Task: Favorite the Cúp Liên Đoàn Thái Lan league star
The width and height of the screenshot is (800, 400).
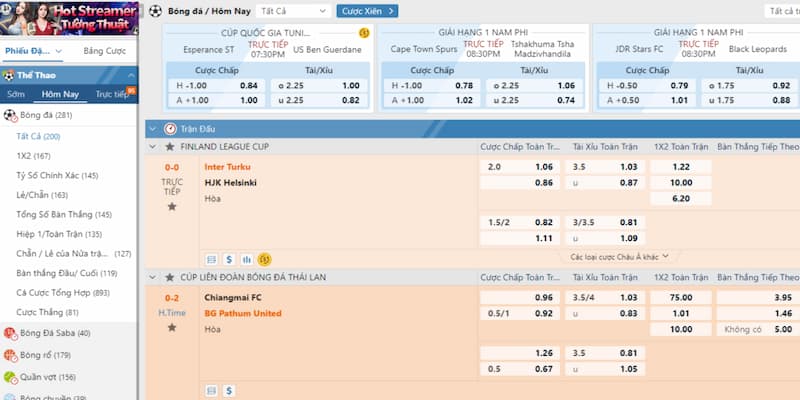Action: click(x=170, y=278)
